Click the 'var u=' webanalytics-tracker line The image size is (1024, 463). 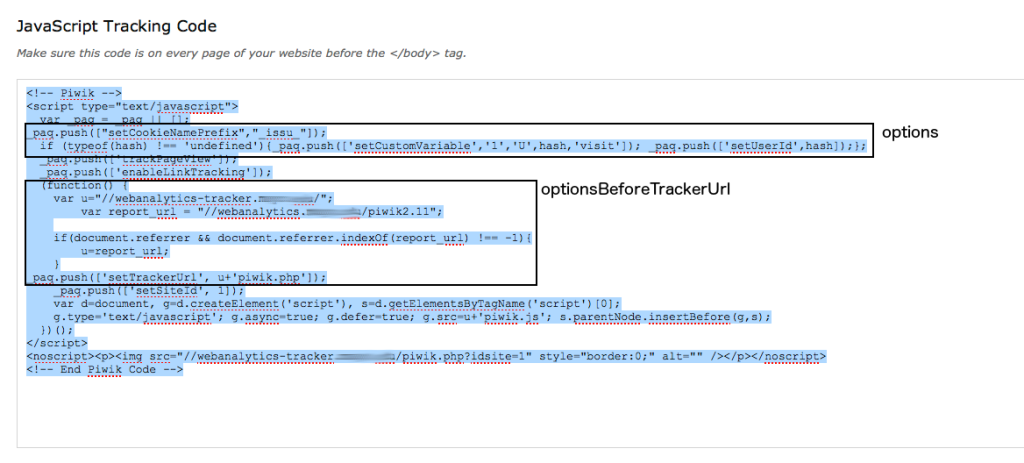tap(194, 199)
